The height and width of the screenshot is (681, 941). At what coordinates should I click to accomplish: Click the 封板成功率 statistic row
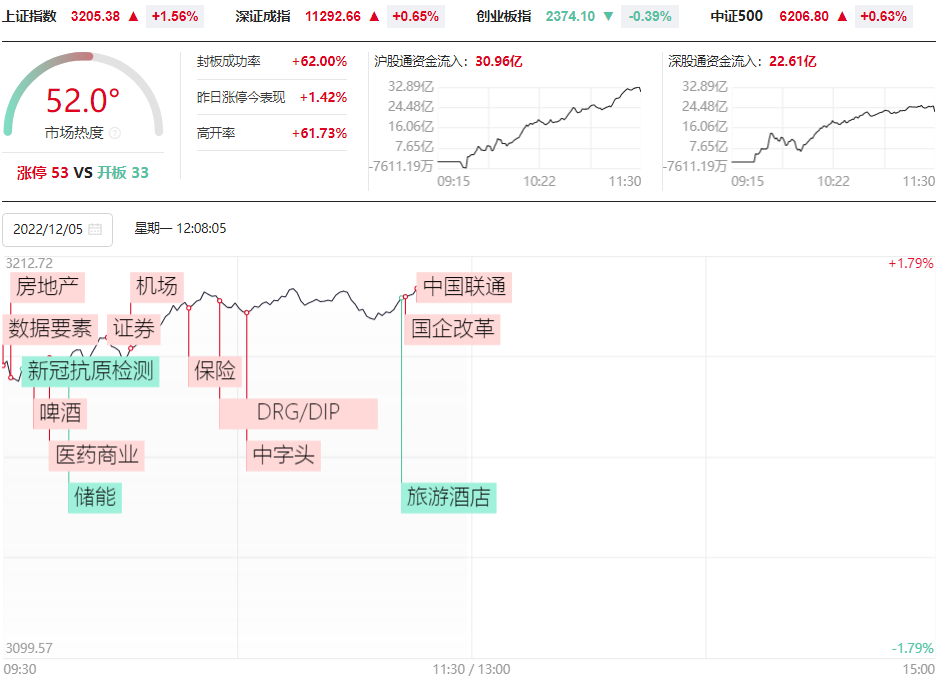271,62
